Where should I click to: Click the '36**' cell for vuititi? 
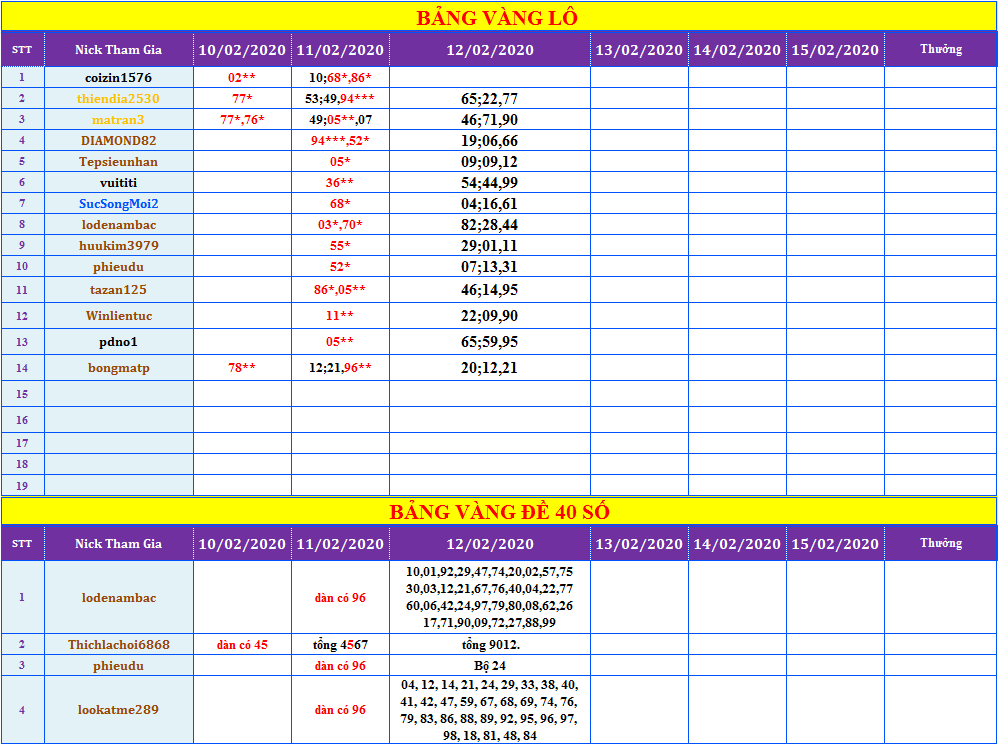340,182
